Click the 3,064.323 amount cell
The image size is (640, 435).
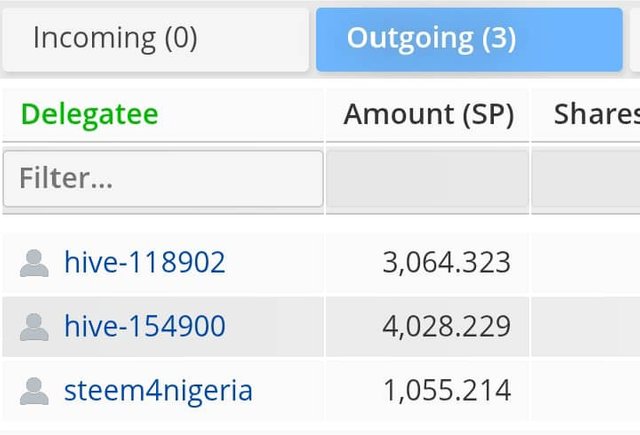click(x=427, y=262)
